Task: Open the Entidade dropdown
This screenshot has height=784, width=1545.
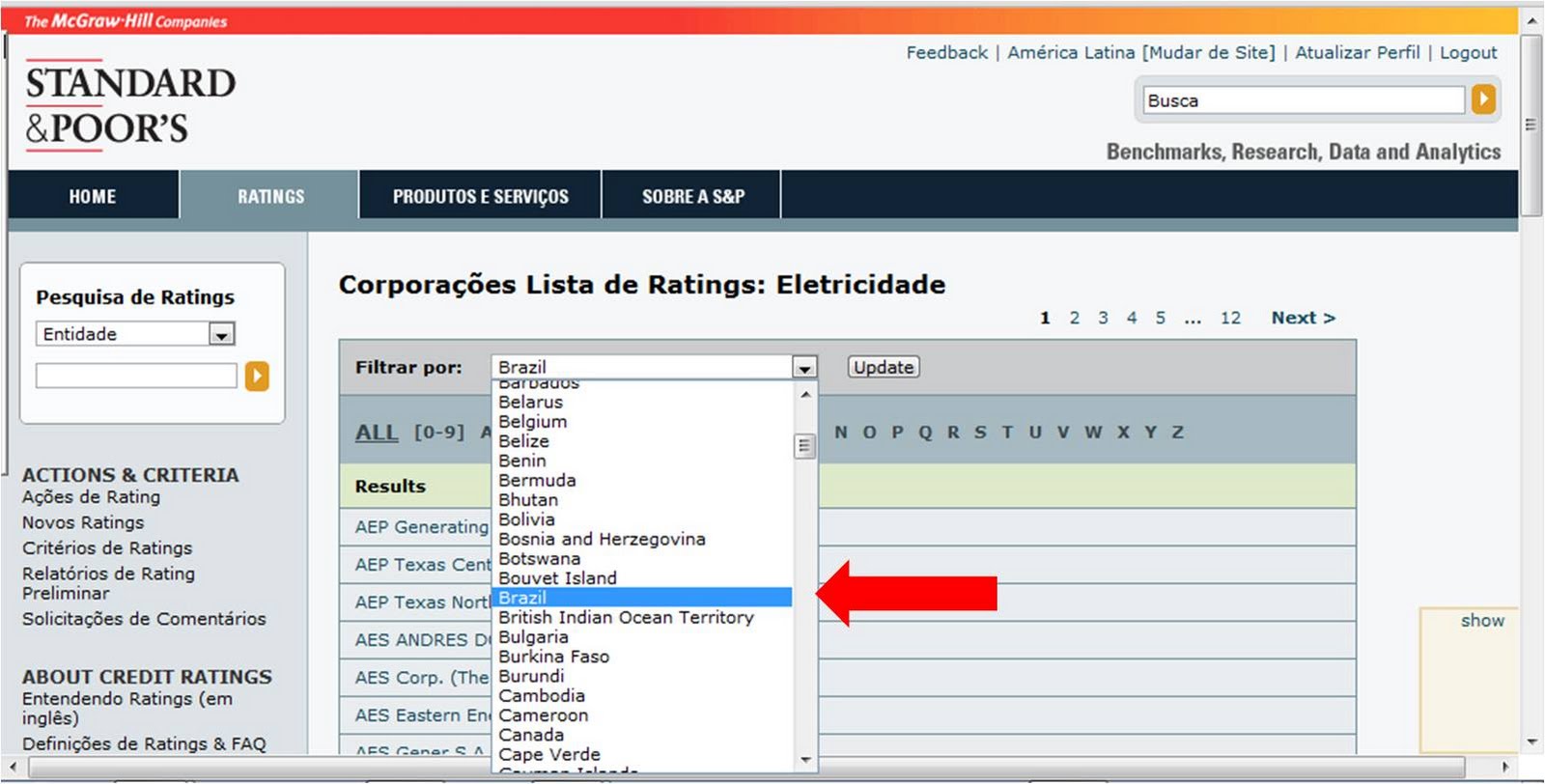Action: click(222, 334)
